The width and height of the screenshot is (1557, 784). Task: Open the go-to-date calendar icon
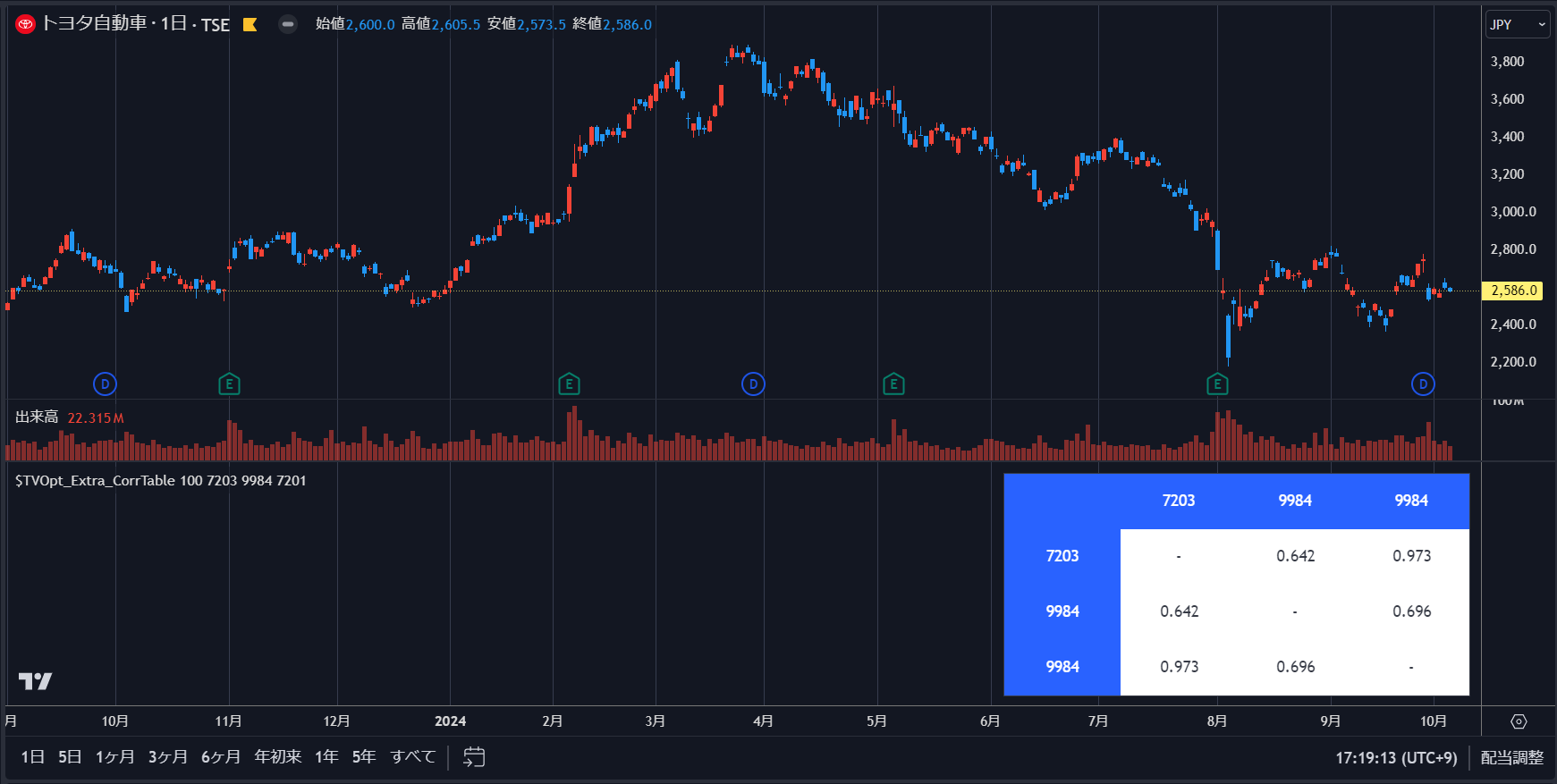point(474,757)
